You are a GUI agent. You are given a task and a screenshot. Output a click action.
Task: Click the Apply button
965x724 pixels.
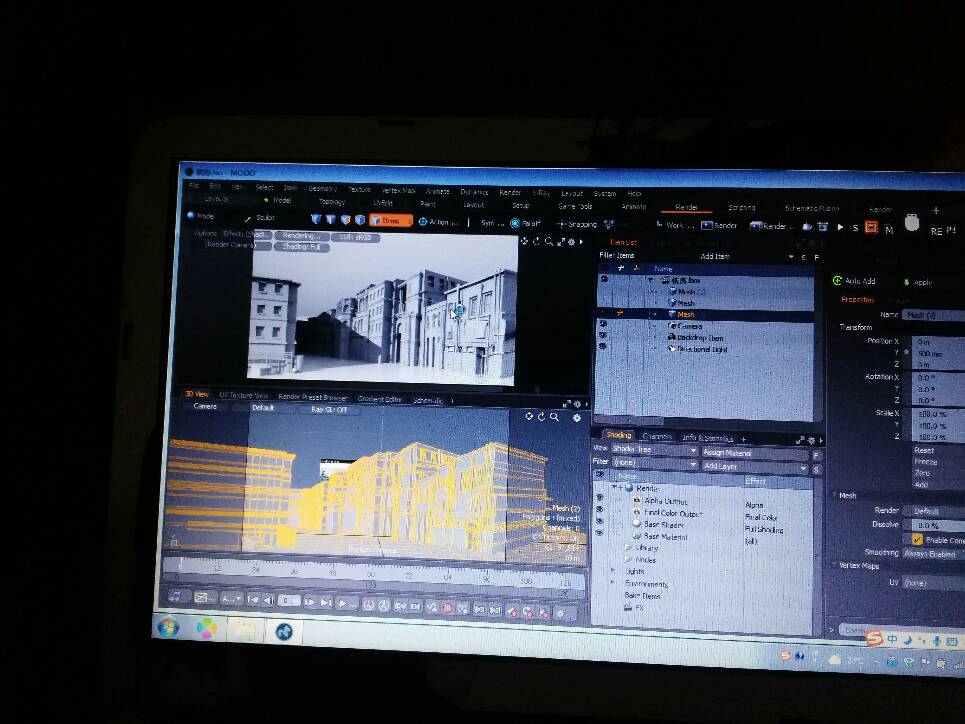(x=918, y=283)
